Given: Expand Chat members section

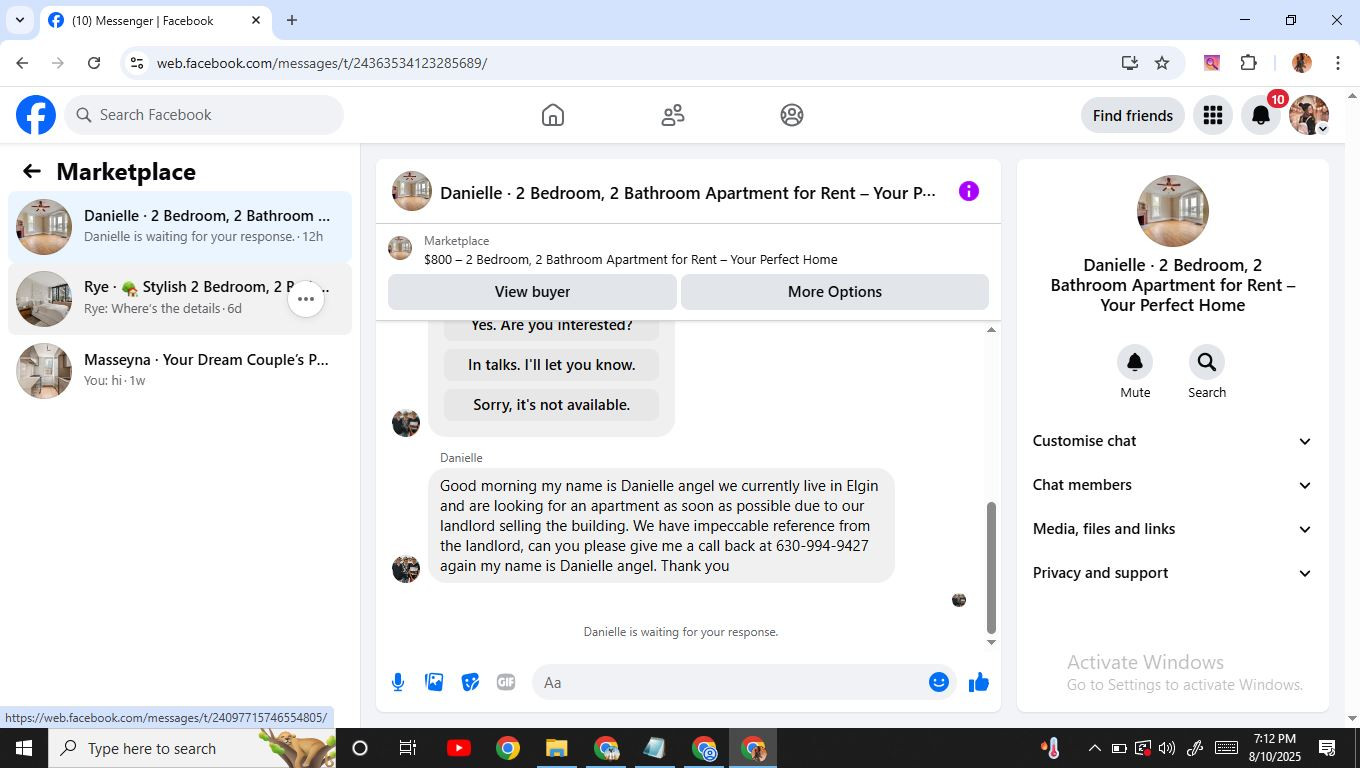Looking at the screenshot, I should click(1172, 485).
